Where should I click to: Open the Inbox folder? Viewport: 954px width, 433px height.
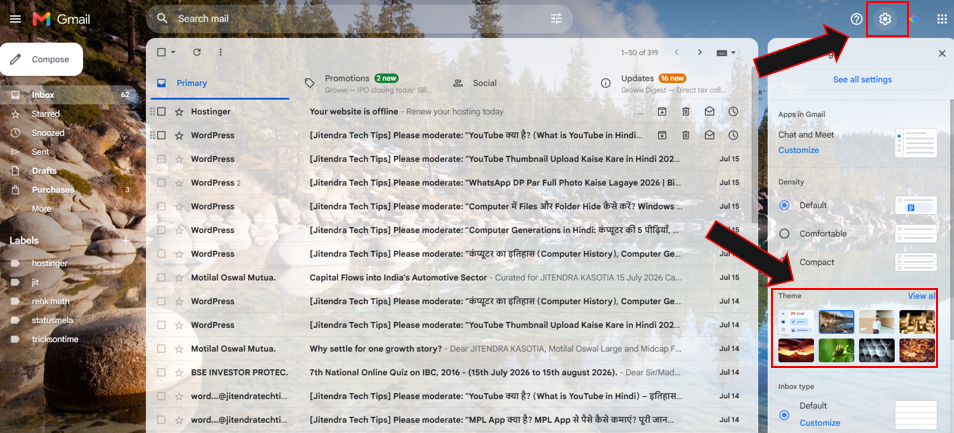click(70, 95)
